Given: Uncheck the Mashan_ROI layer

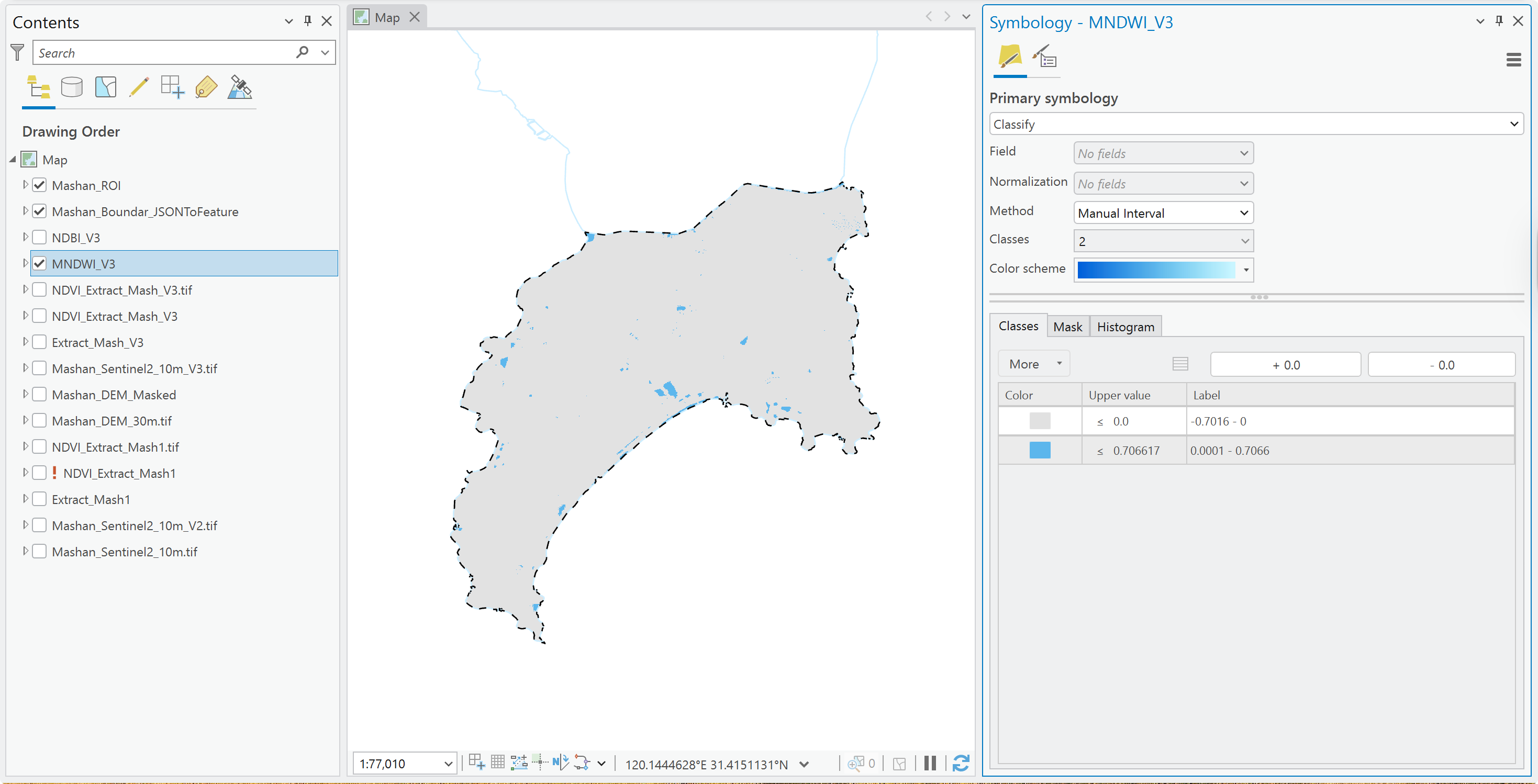Looking at the screenshot, I should [39, 185].
